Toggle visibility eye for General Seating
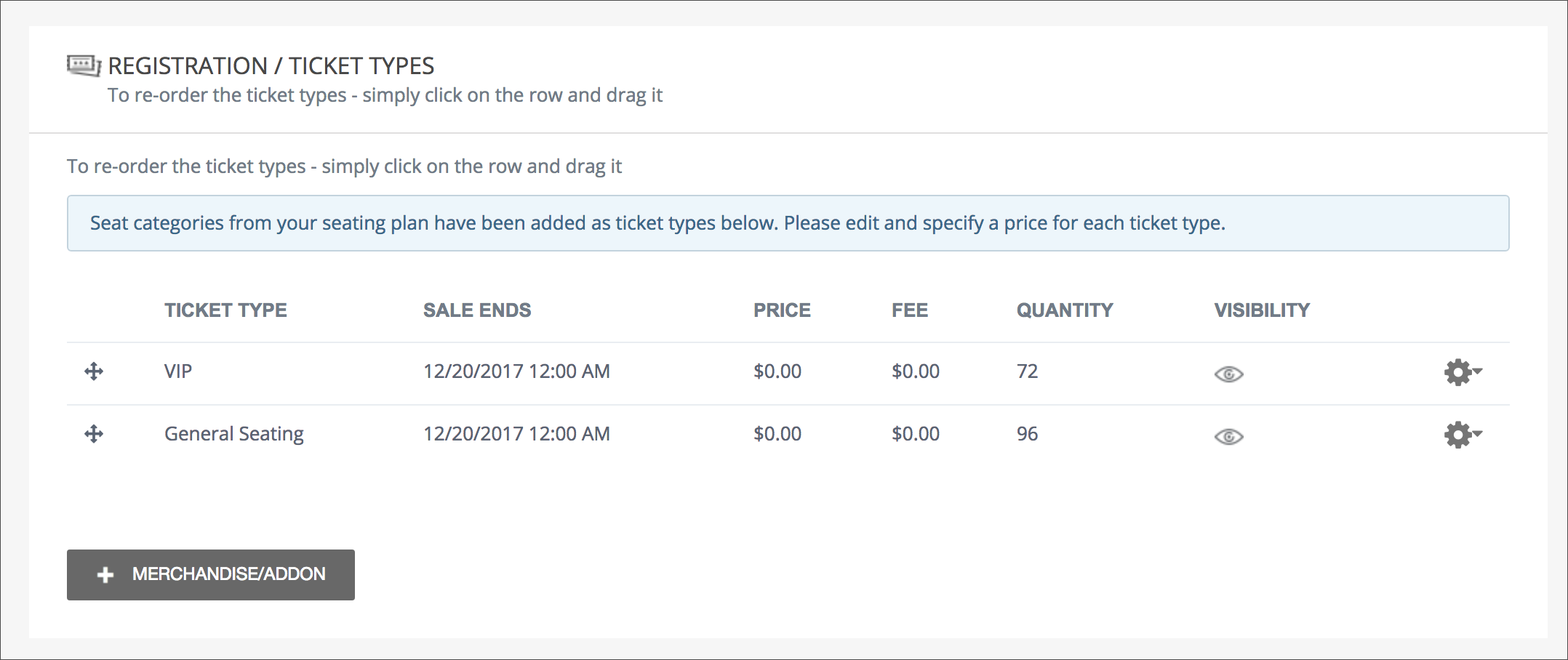This screenshot has height=660, width=1568. pos(1228,436)
